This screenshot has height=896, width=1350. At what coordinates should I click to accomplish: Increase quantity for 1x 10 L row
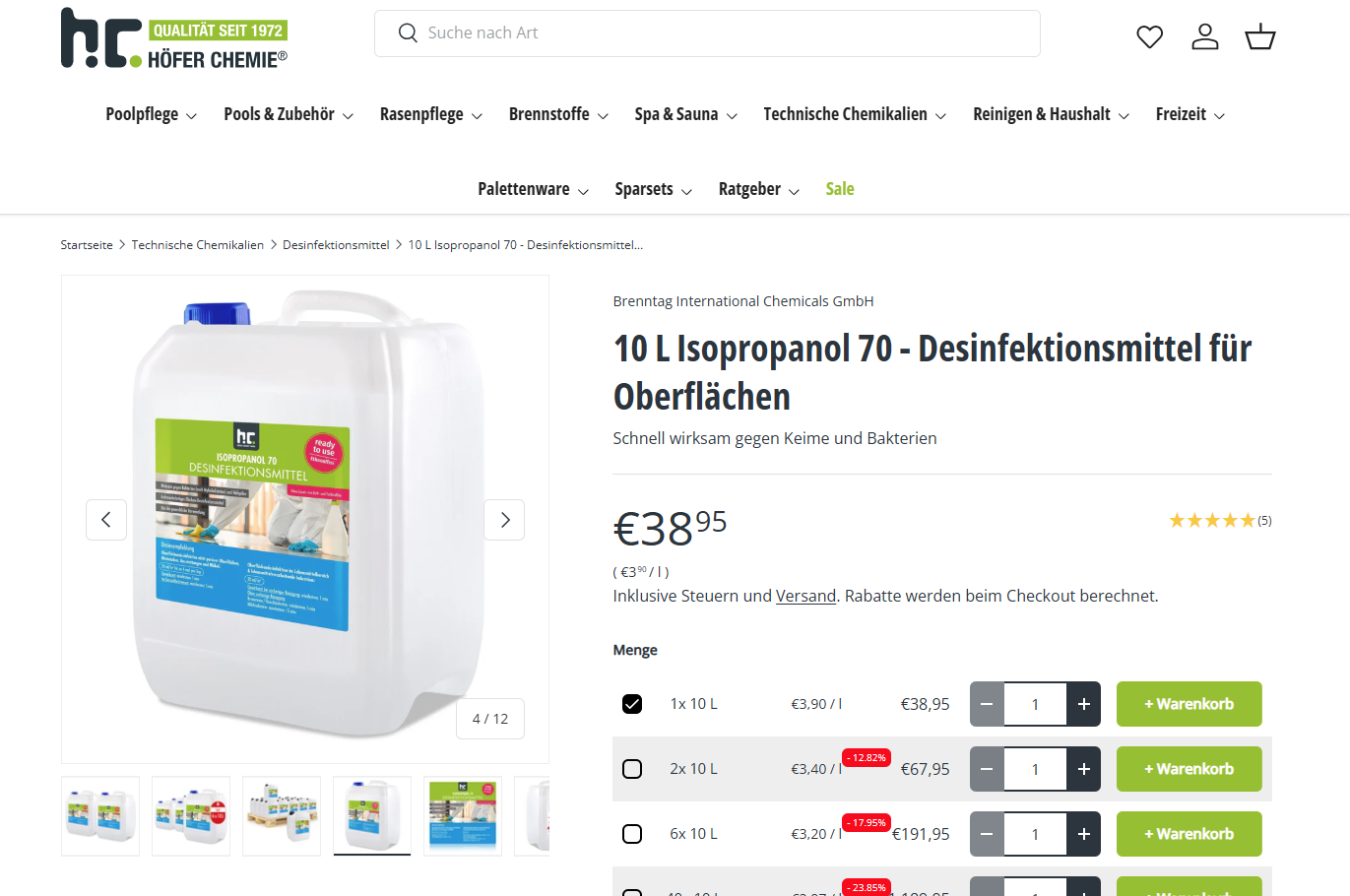pos(1084,704)
